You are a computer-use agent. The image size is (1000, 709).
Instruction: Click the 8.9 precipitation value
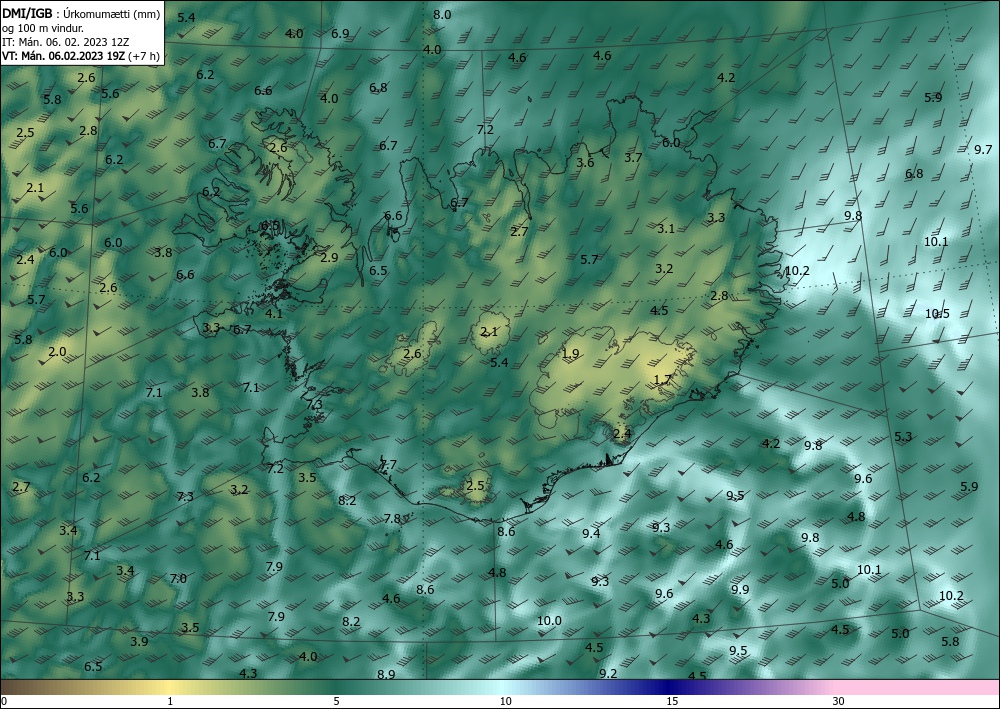pos(386,674)
